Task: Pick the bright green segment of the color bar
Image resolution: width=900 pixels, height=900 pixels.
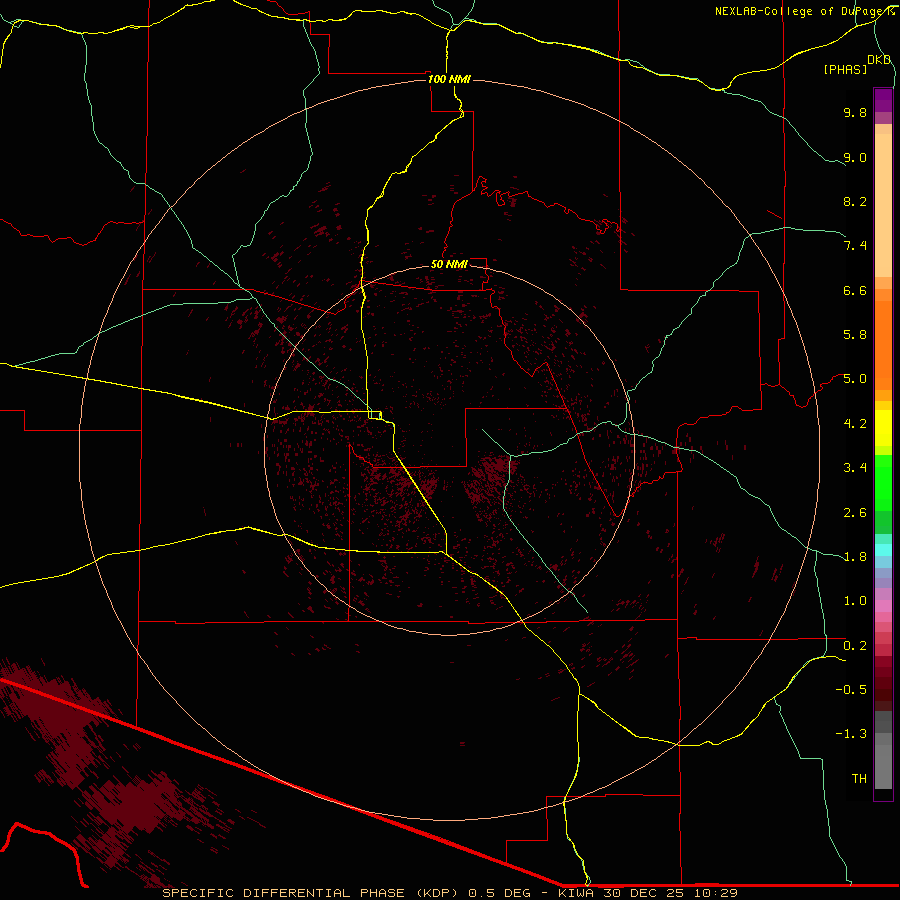Action: pyautogui.click(x=883, y=483)
